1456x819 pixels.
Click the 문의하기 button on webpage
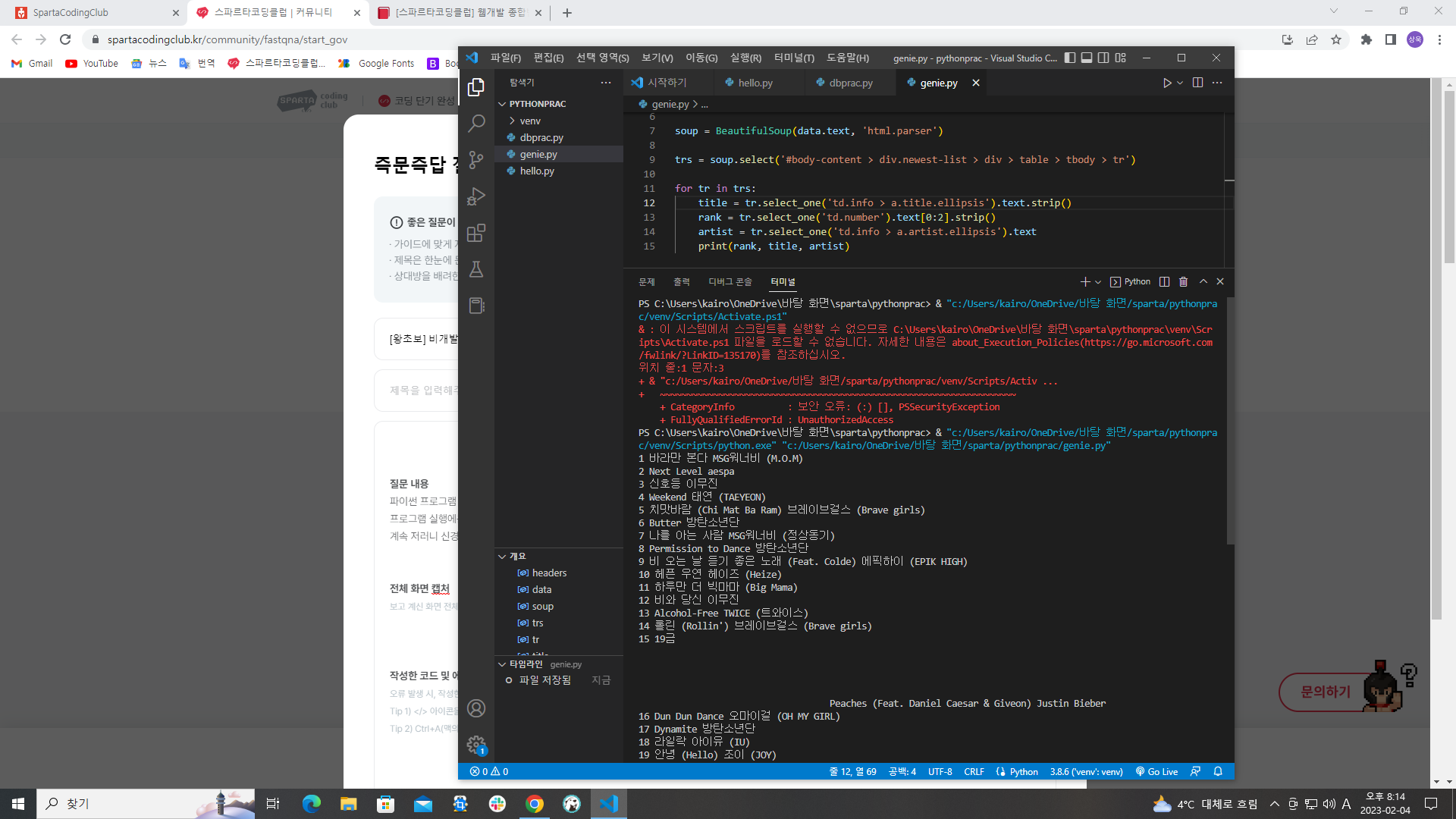click(1326, 692)
